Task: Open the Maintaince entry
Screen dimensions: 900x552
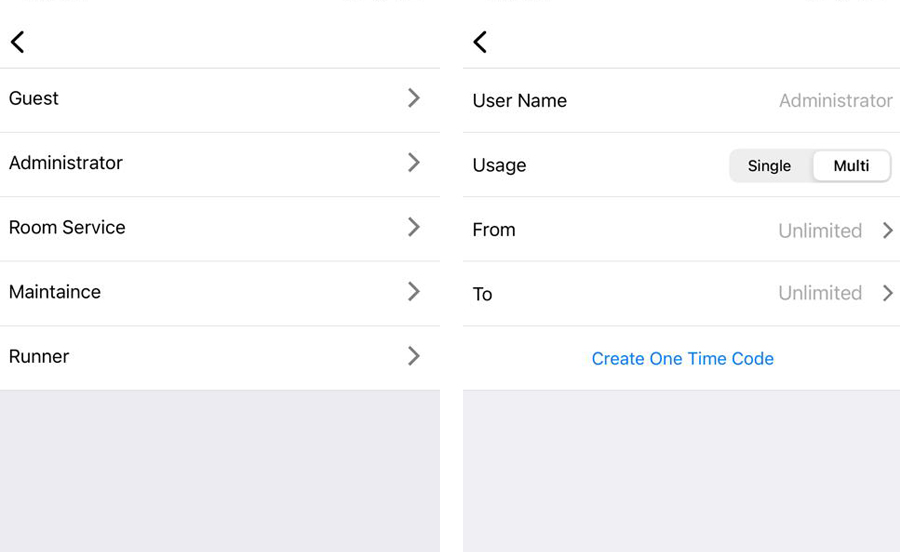Action: click(55, 292)
